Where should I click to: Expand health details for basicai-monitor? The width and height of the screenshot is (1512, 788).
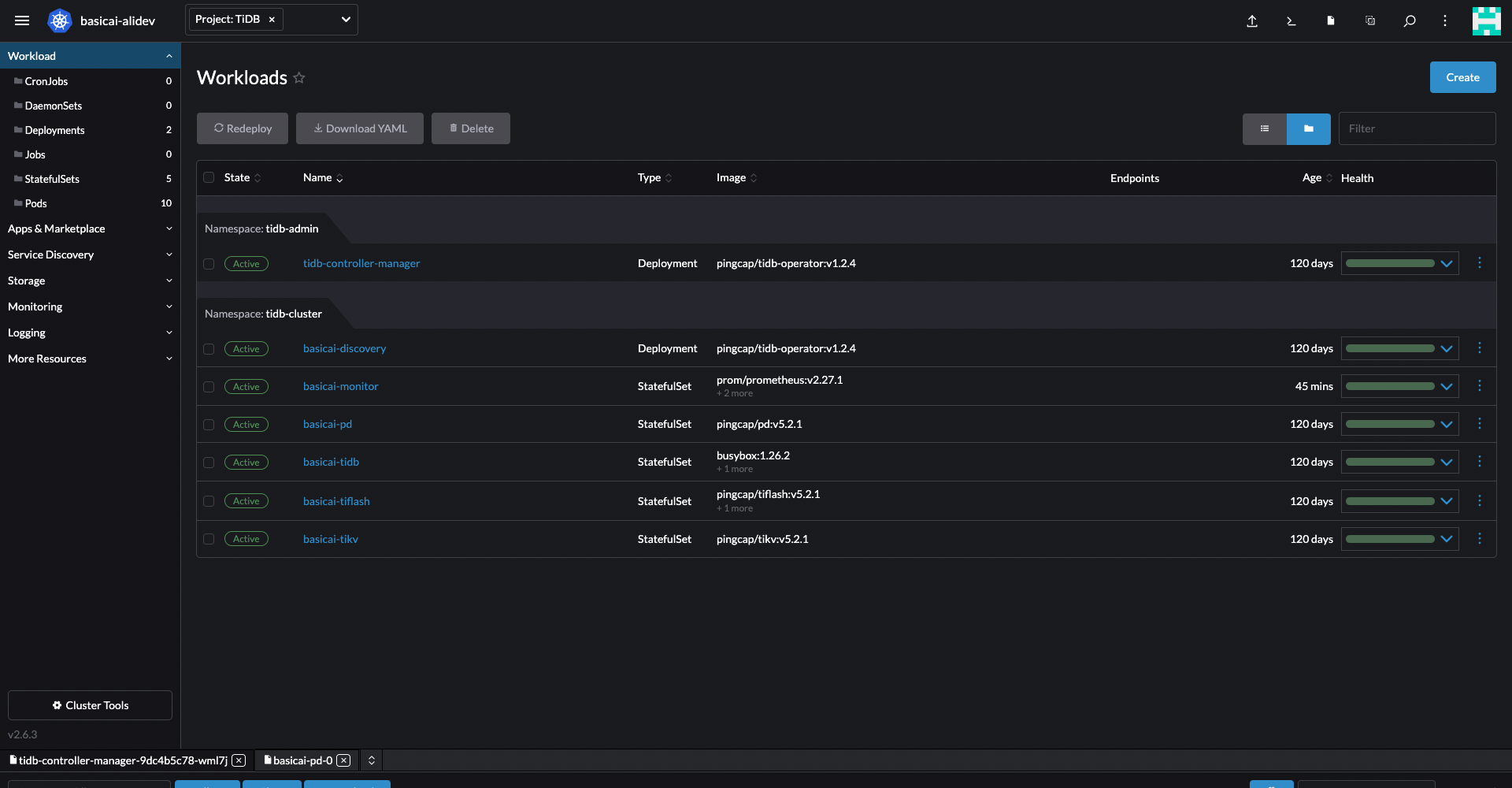click(1447, 386)
